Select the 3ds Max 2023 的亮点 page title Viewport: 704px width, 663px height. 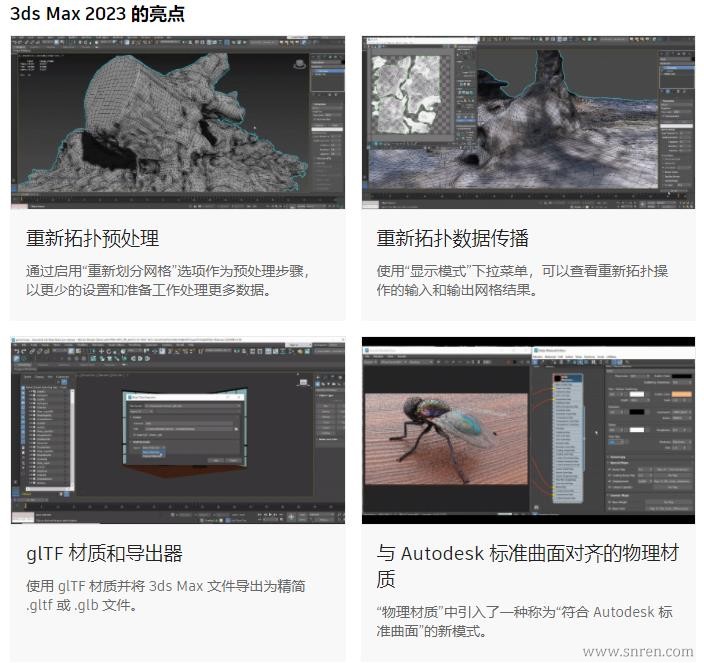click(x=97, y=14)
